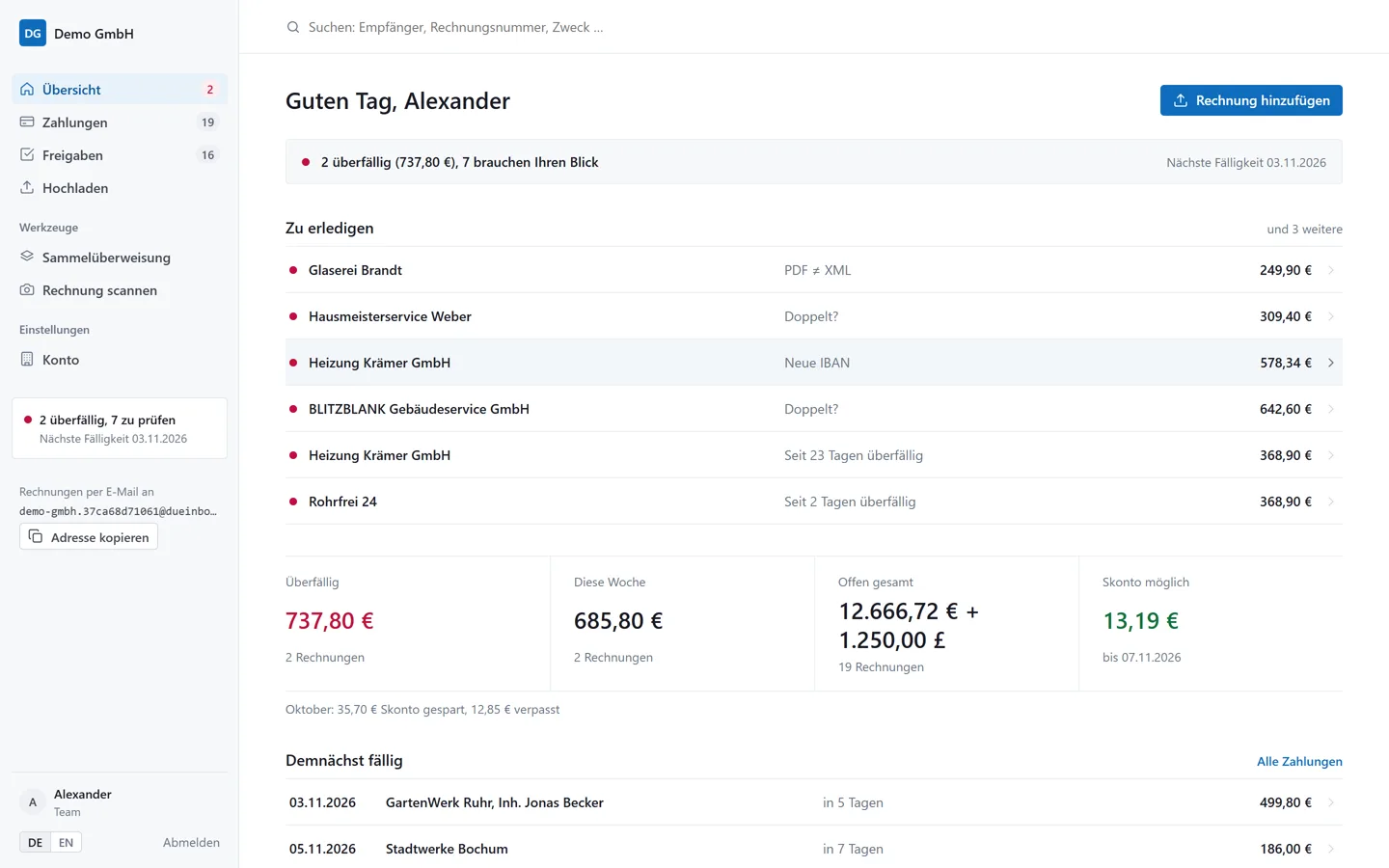Click the Stadtwerke Bochum payment row
The height and width of the screenshot is (868, 1389).
coord(814,847)
